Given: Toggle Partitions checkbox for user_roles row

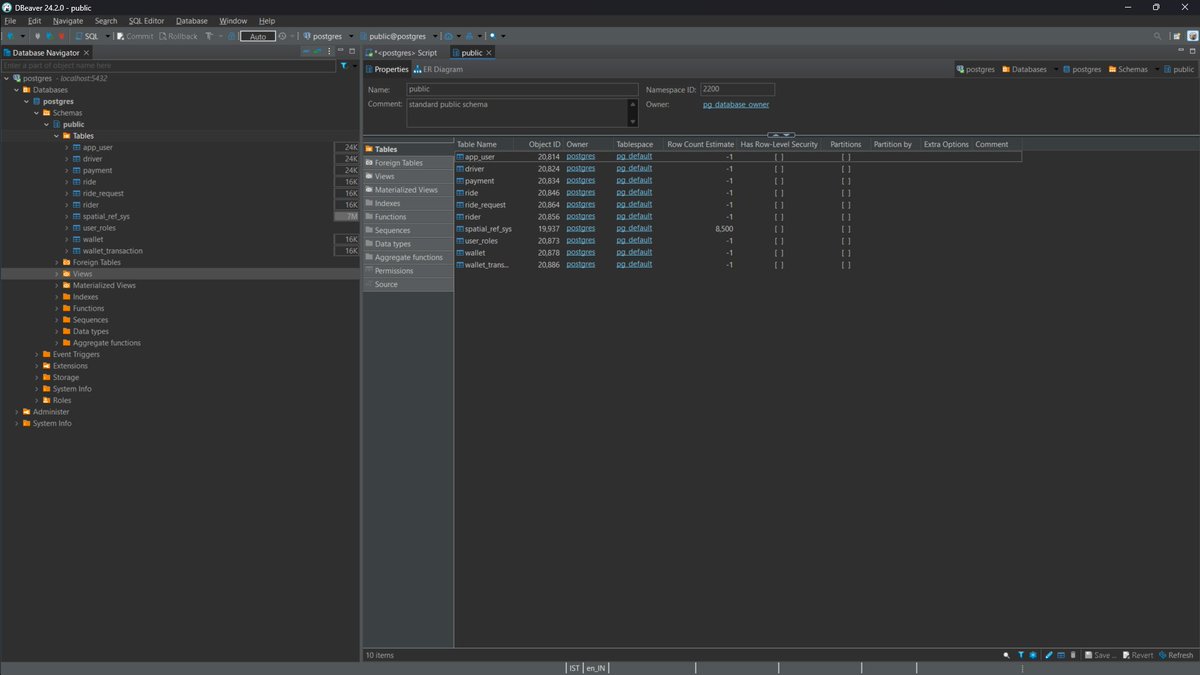Looking at the screenshot, I should [846, 241].
